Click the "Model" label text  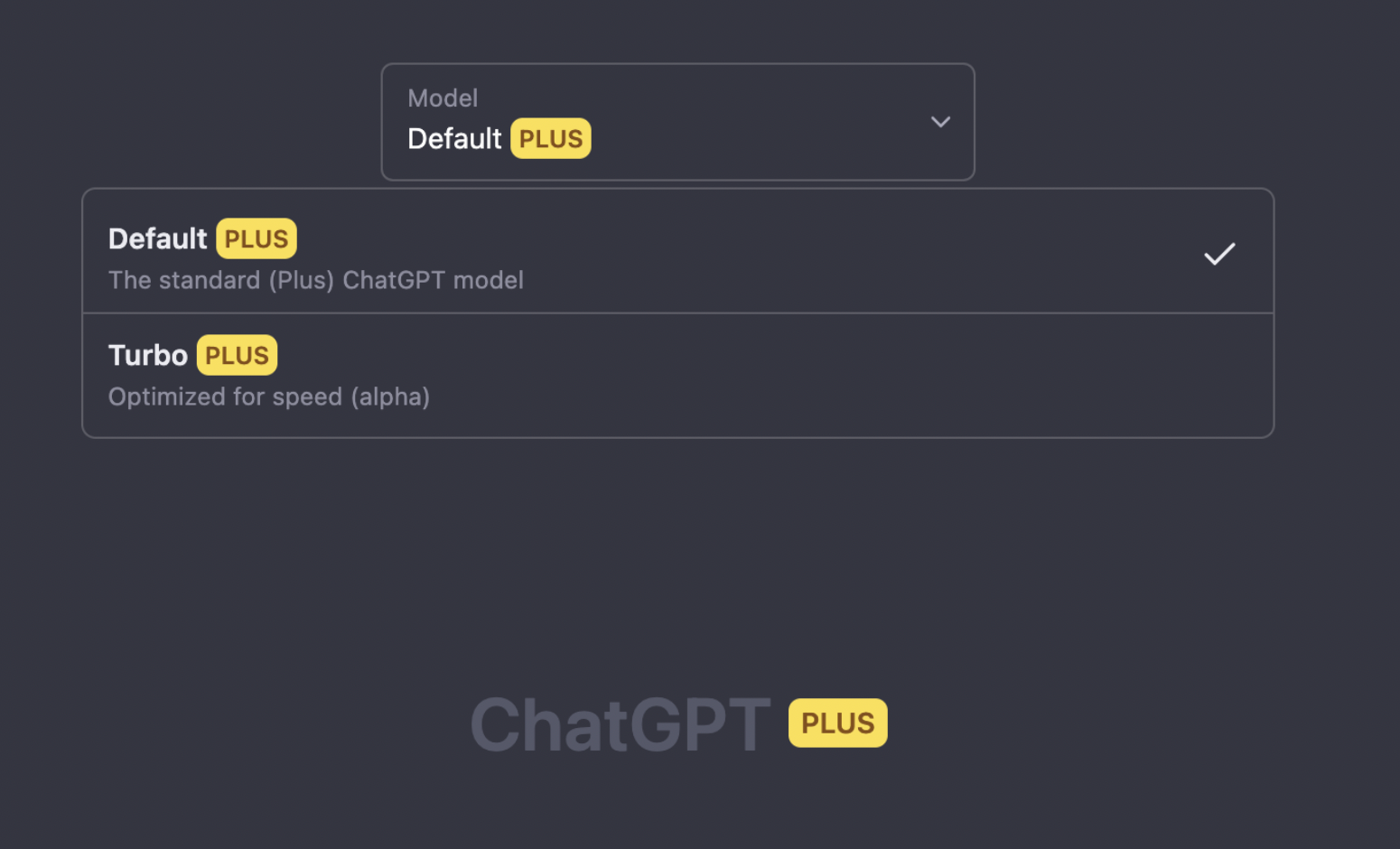tap(443, 98)
